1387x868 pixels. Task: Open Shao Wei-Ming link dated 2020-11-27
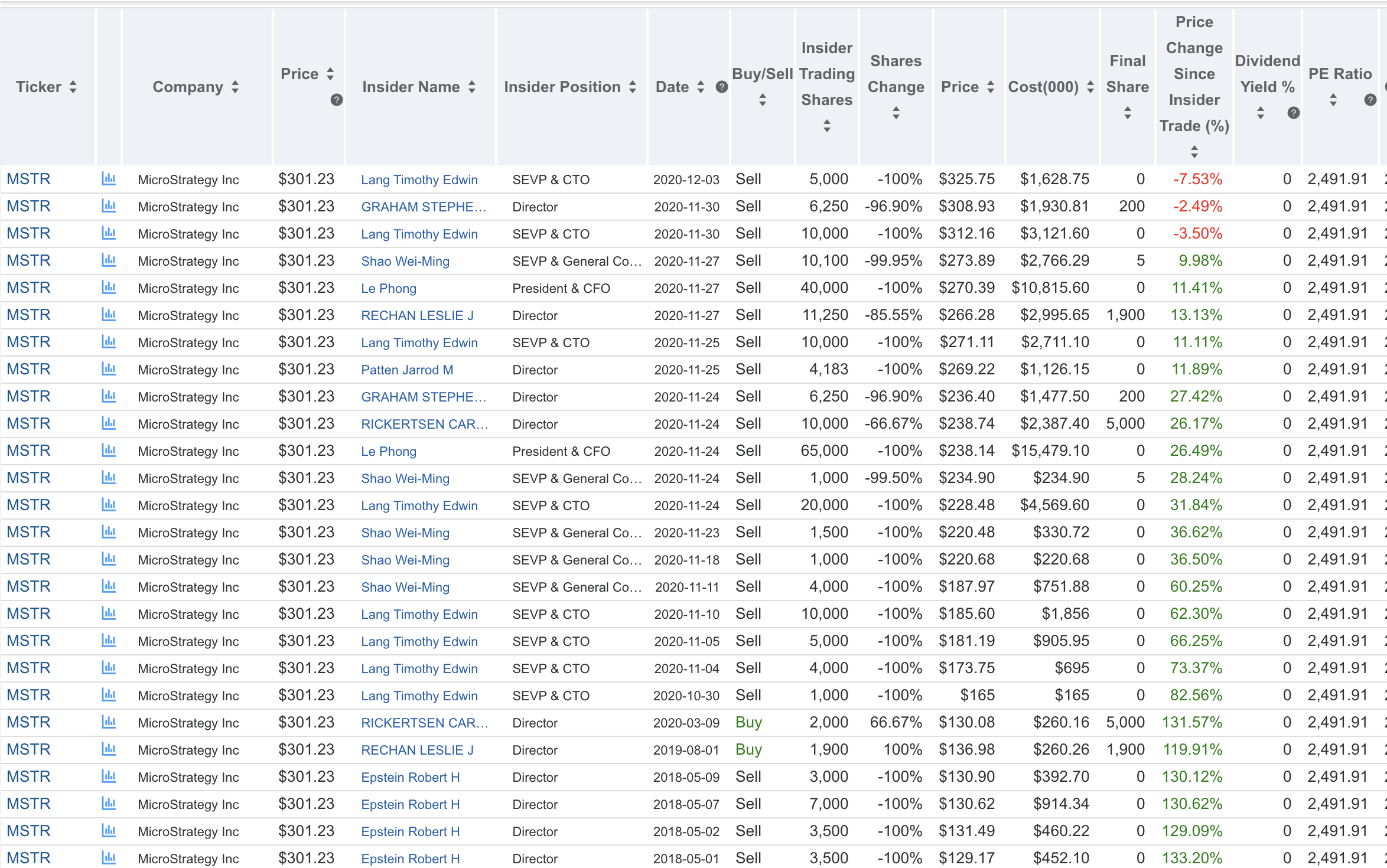click(x=405, y=261)
